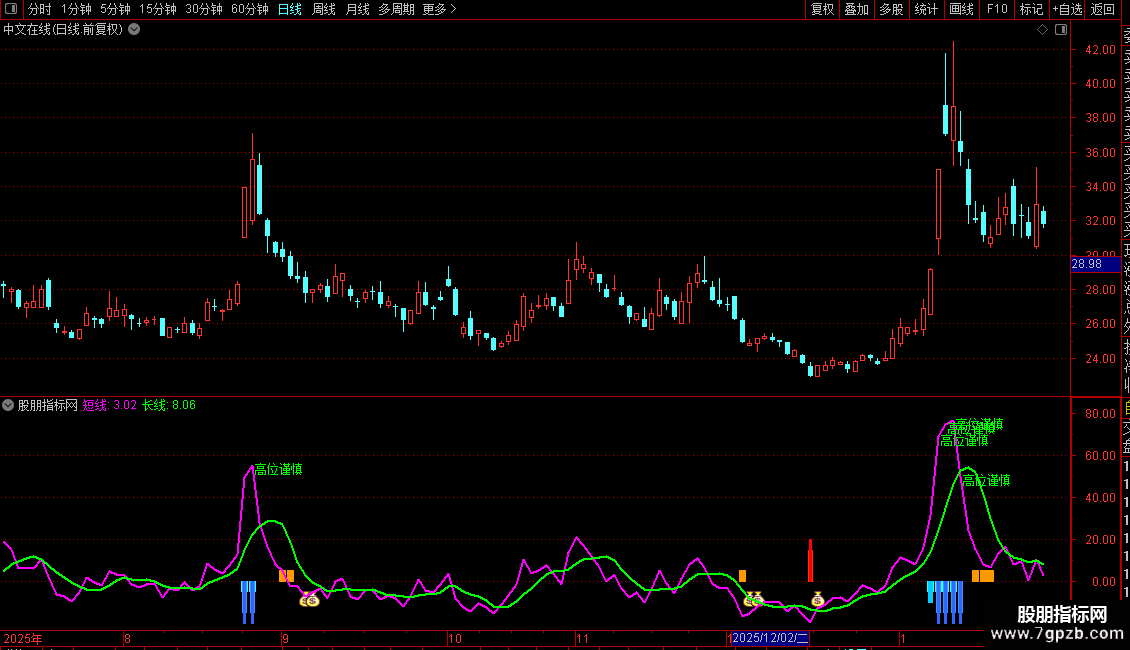Select 周线 weekly period

click(x=324, y=9)
